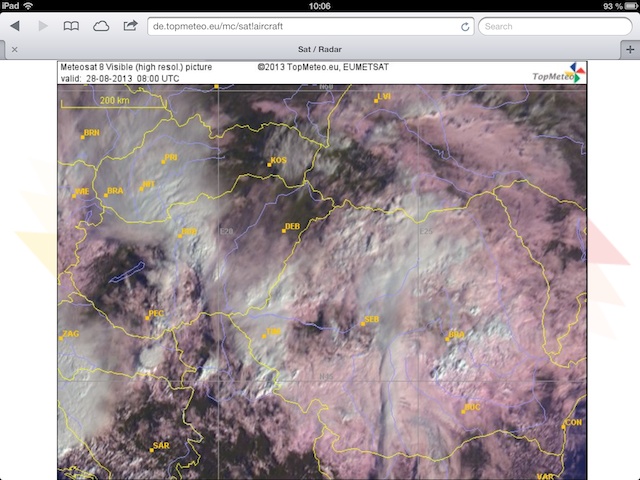The height and width of the screenshot is (480, 640).
Task: Tap the Wi-Fi status icon
Action: click(28, 6)
